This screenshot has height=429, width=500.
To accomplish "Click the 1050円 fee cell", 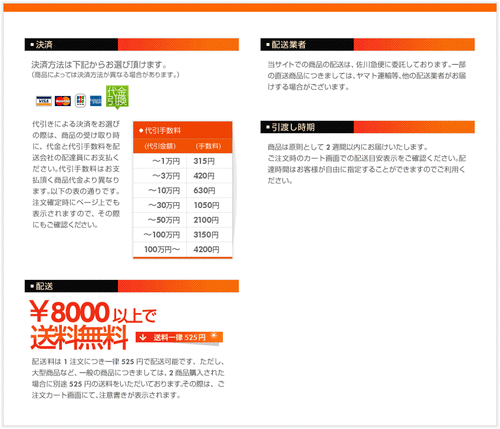I will 209,205.
